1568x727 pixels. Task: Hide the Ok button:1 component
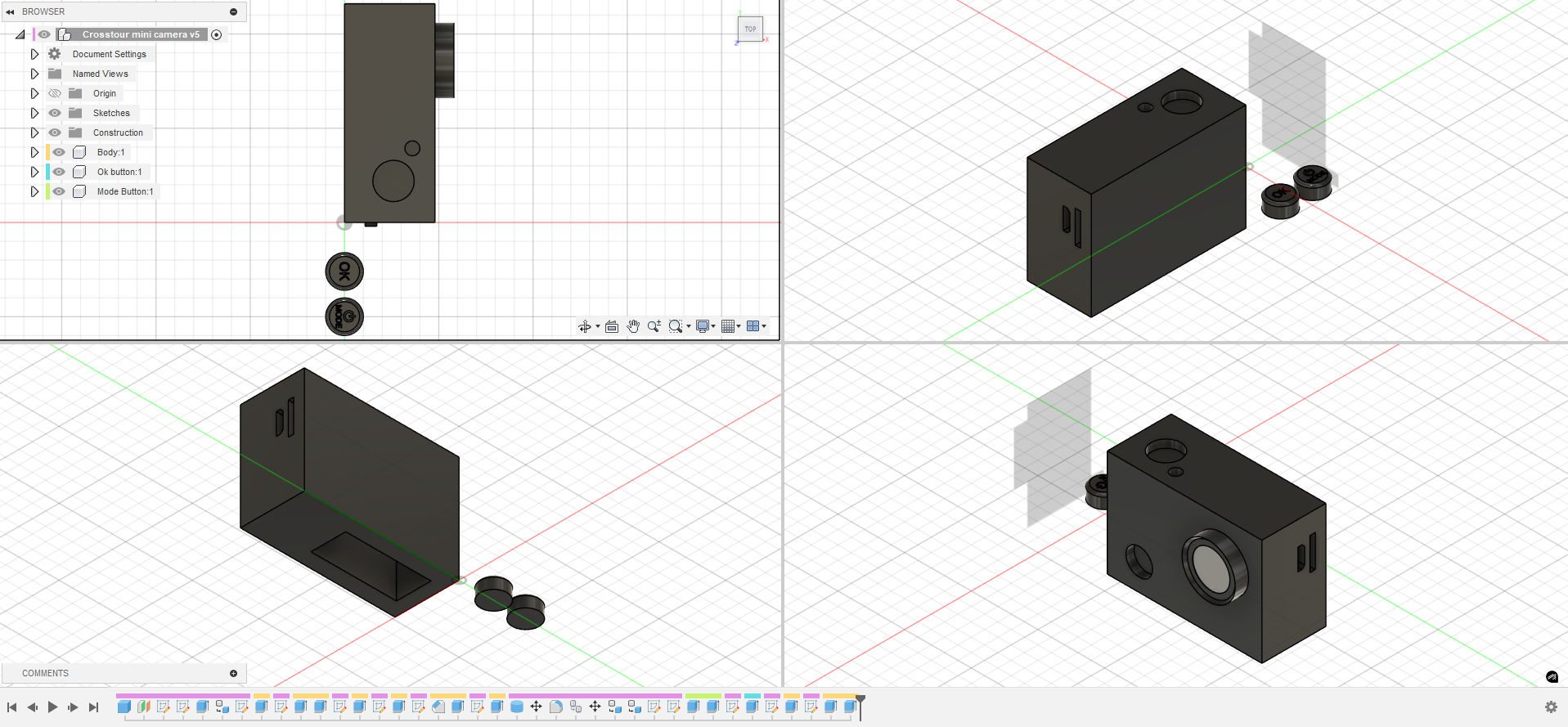point(59,172)
